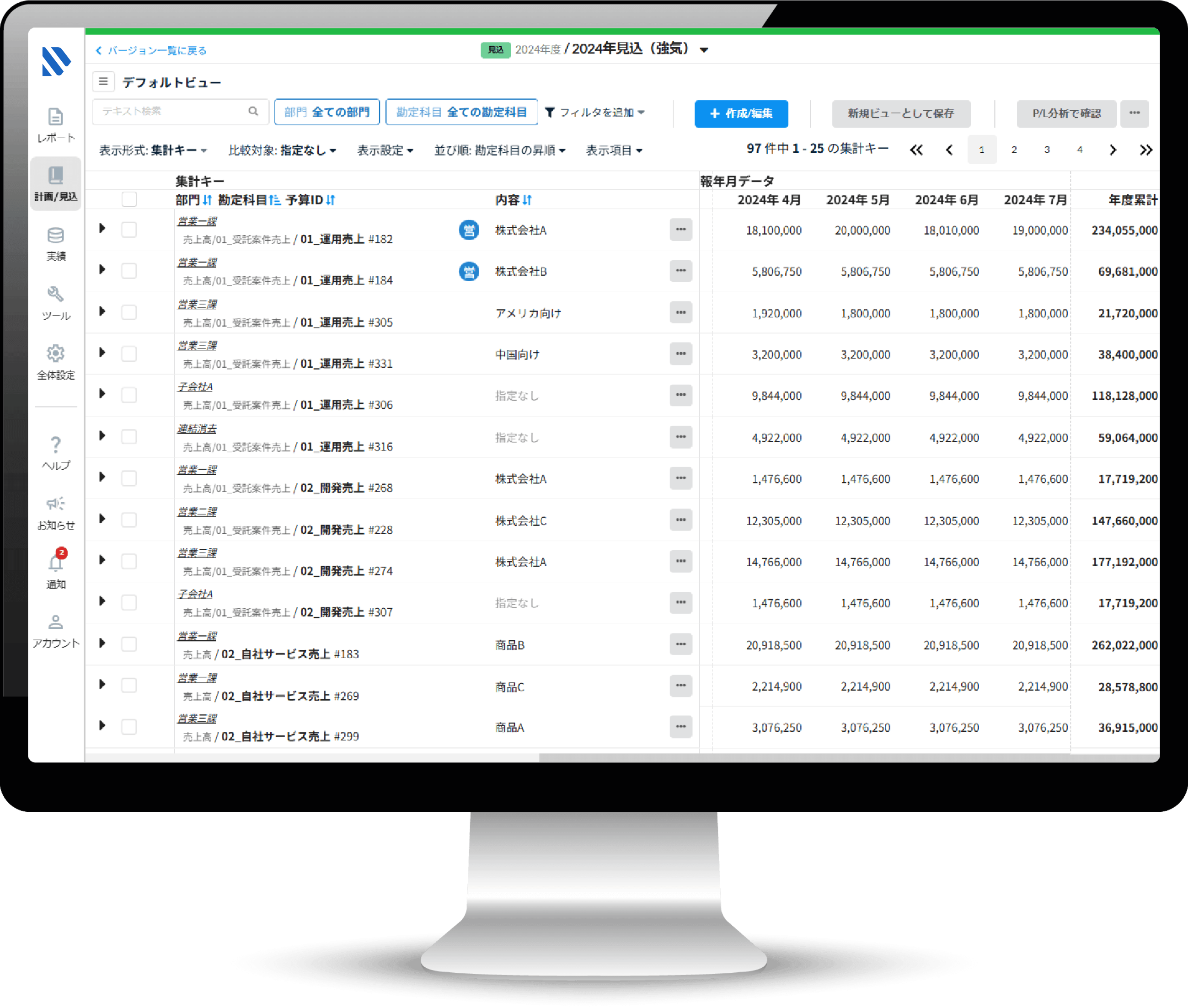Screen dimensions: 1188x1008
Task: Tick the header select-all checkbox
Action: 129,199
